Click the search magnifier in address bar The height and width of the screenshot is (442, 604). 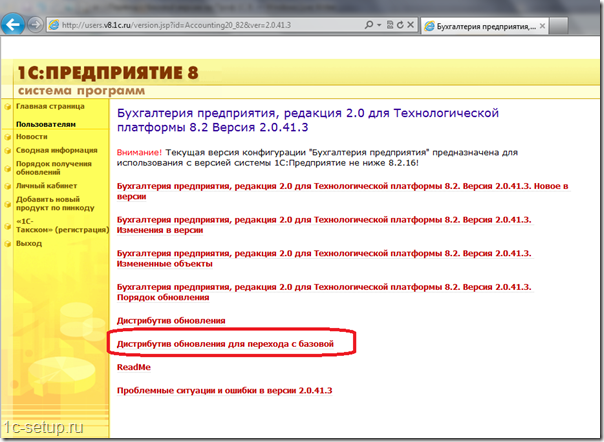(369, 25)
